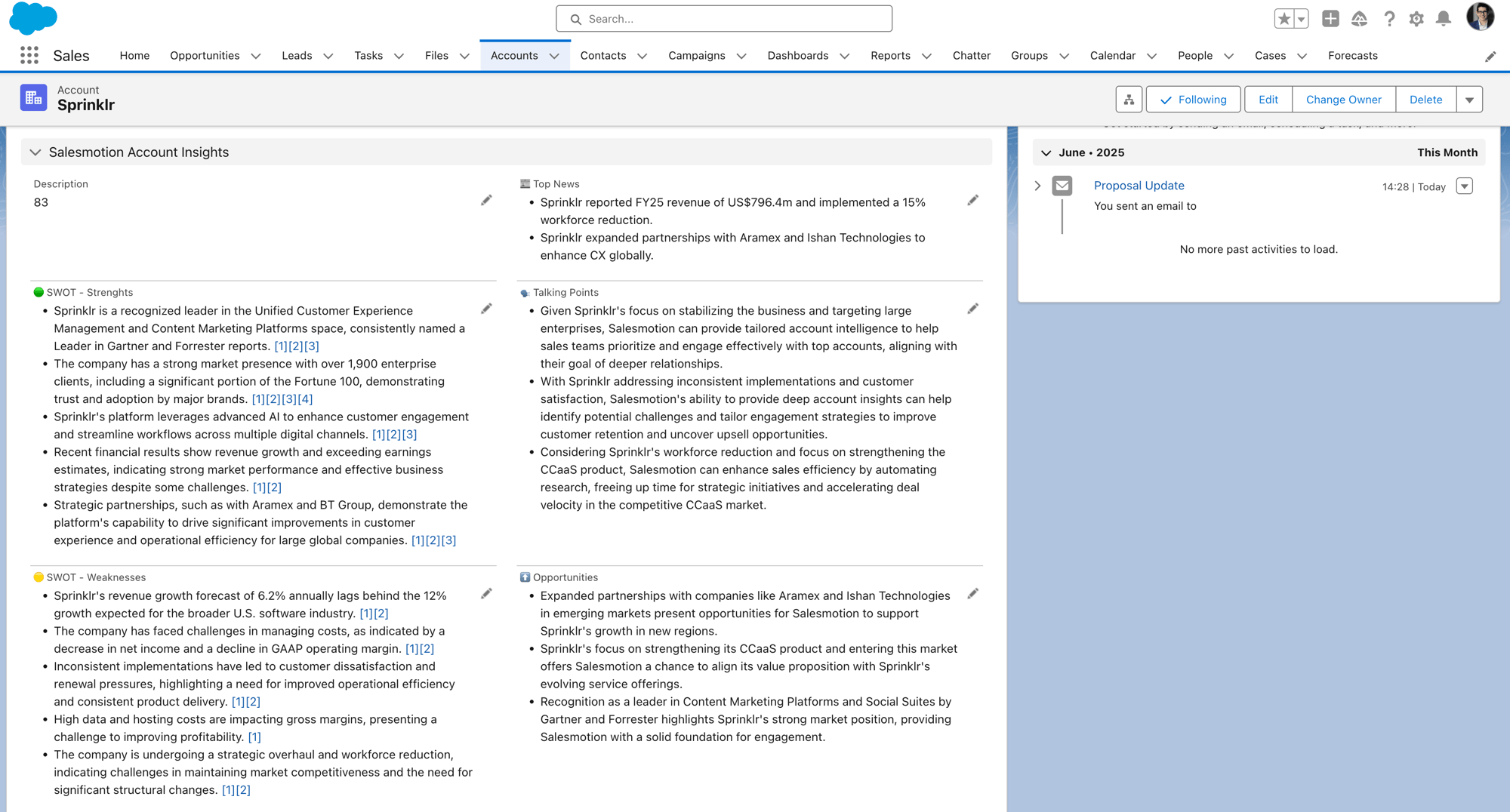This screenshot has height=812, width=1510.
Task: Switch to the Dashboards tab
Action: [797, 56]
